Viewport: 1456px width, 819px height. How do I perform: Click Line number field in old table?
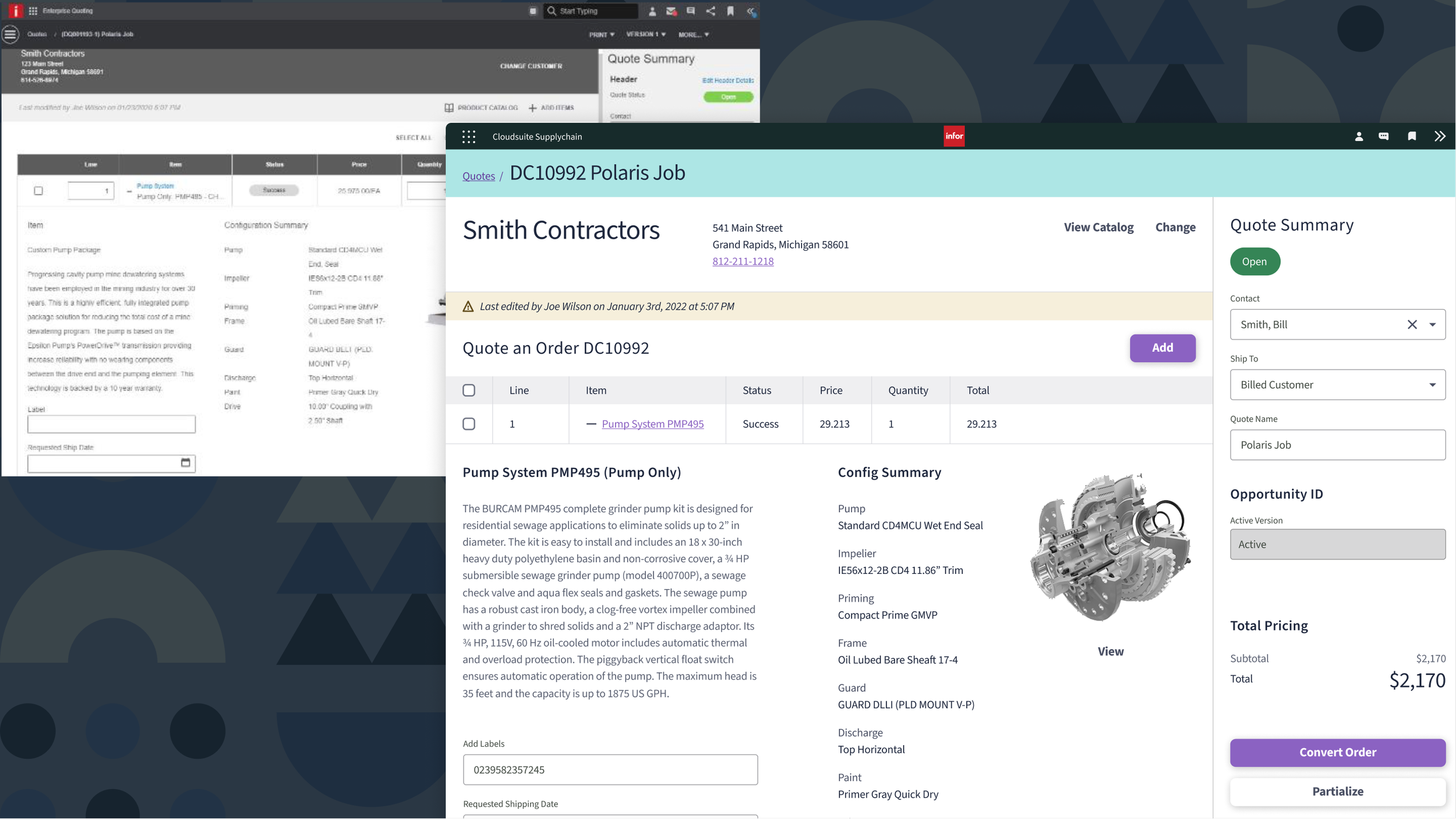91,190
